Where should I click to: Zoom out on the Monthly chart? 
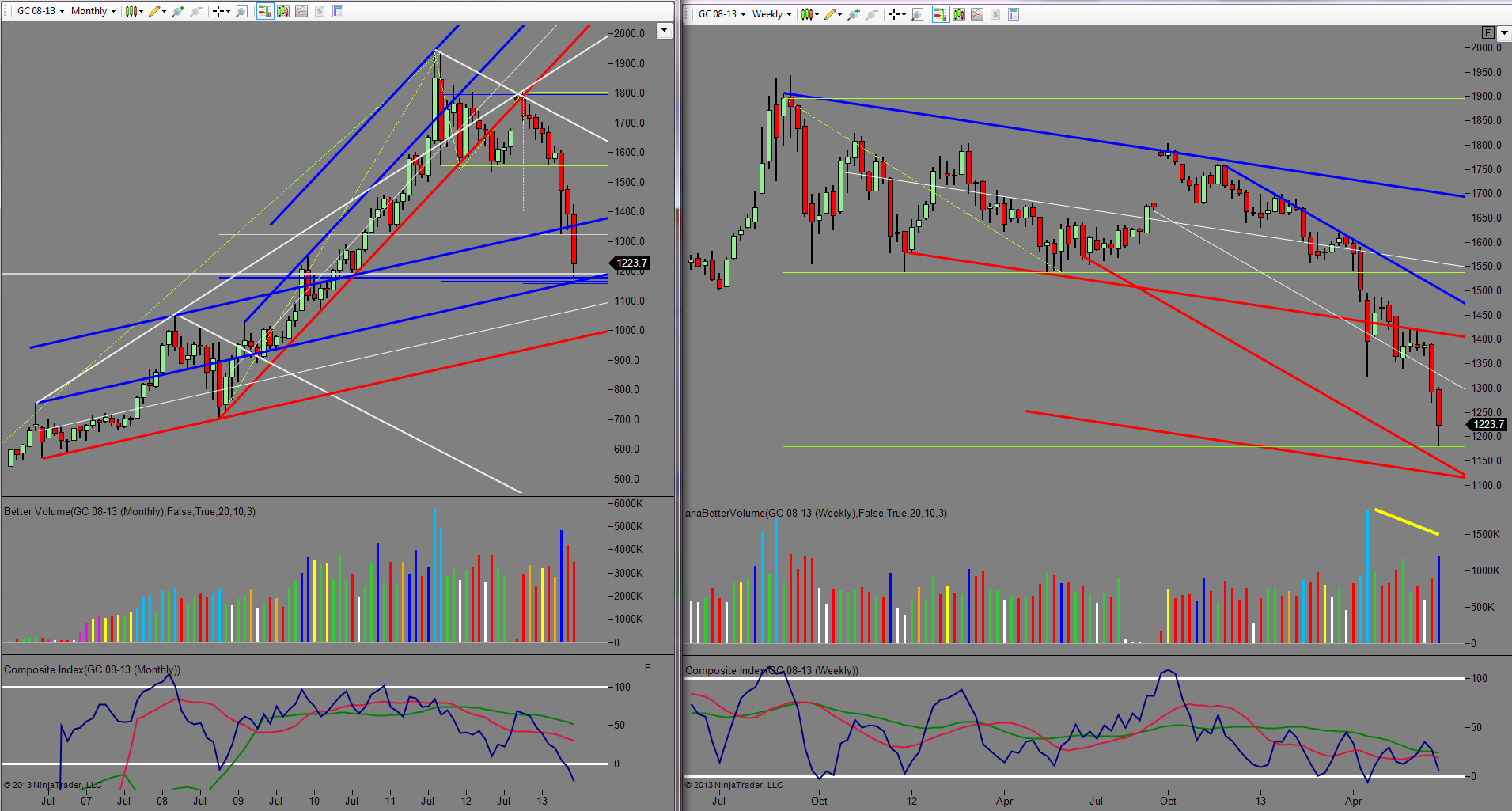point(196,11)
